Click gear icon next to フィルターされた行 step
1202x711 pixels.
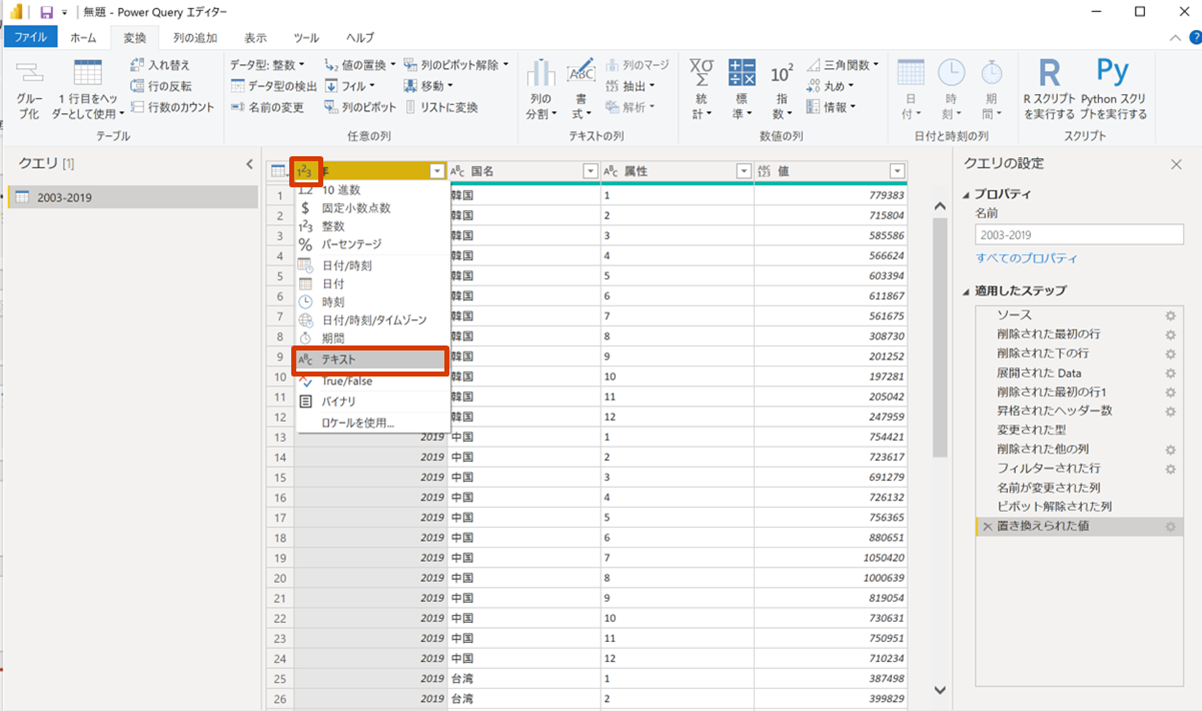pyautogui.click(x=1170, y=469)
